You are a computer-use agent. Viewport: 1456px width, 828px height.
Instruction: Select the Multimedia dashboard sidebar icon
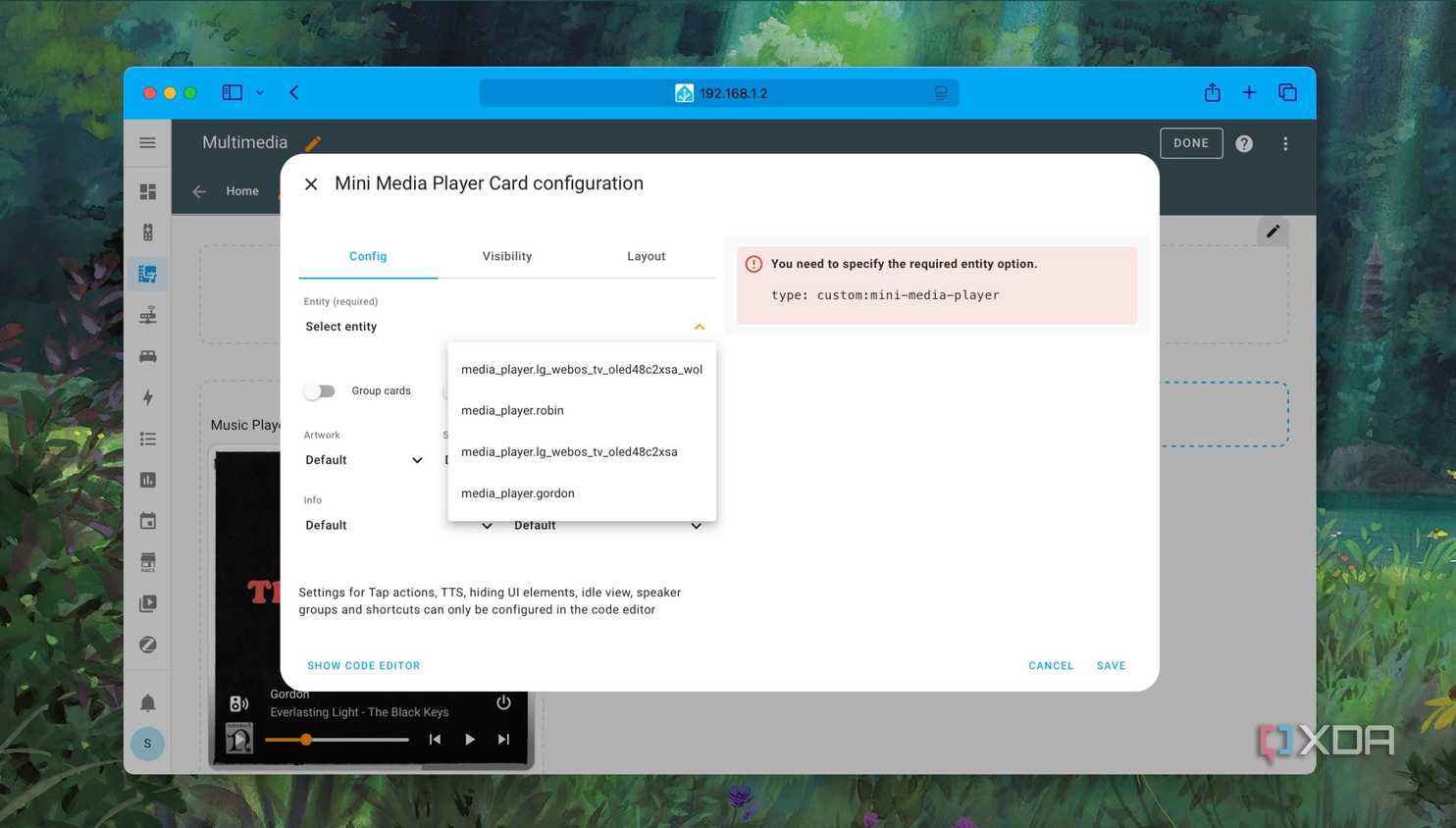pos(148,274)
